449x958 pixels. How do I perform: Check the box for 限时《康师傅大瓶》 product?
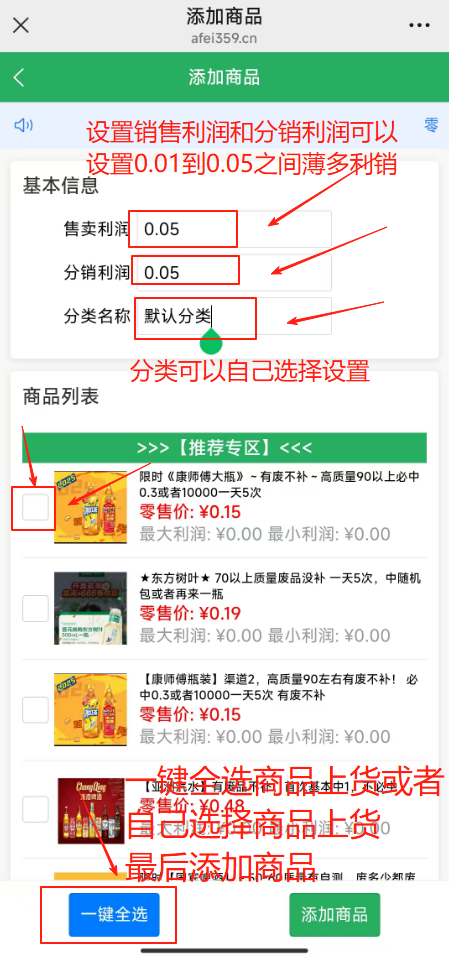[x=35, y=507]
